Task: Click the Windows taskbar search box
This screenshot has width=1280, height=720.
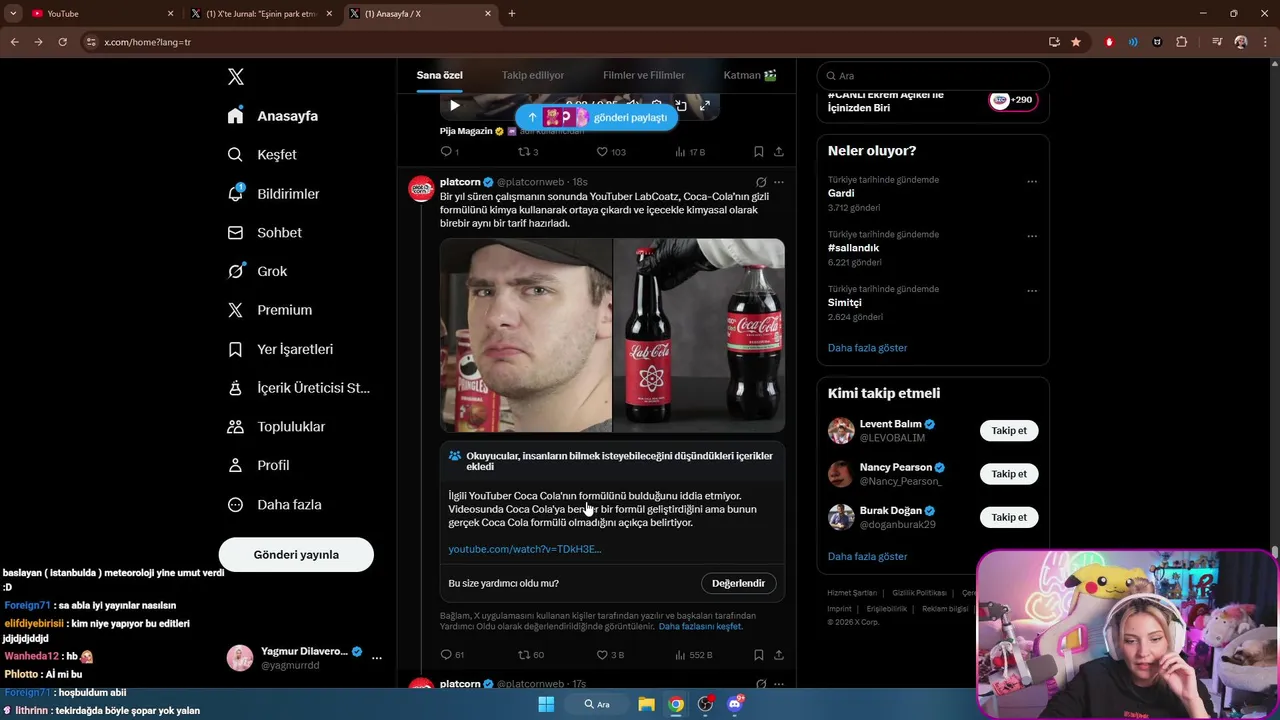Action: pyautogui.click(x=597, y=704)
